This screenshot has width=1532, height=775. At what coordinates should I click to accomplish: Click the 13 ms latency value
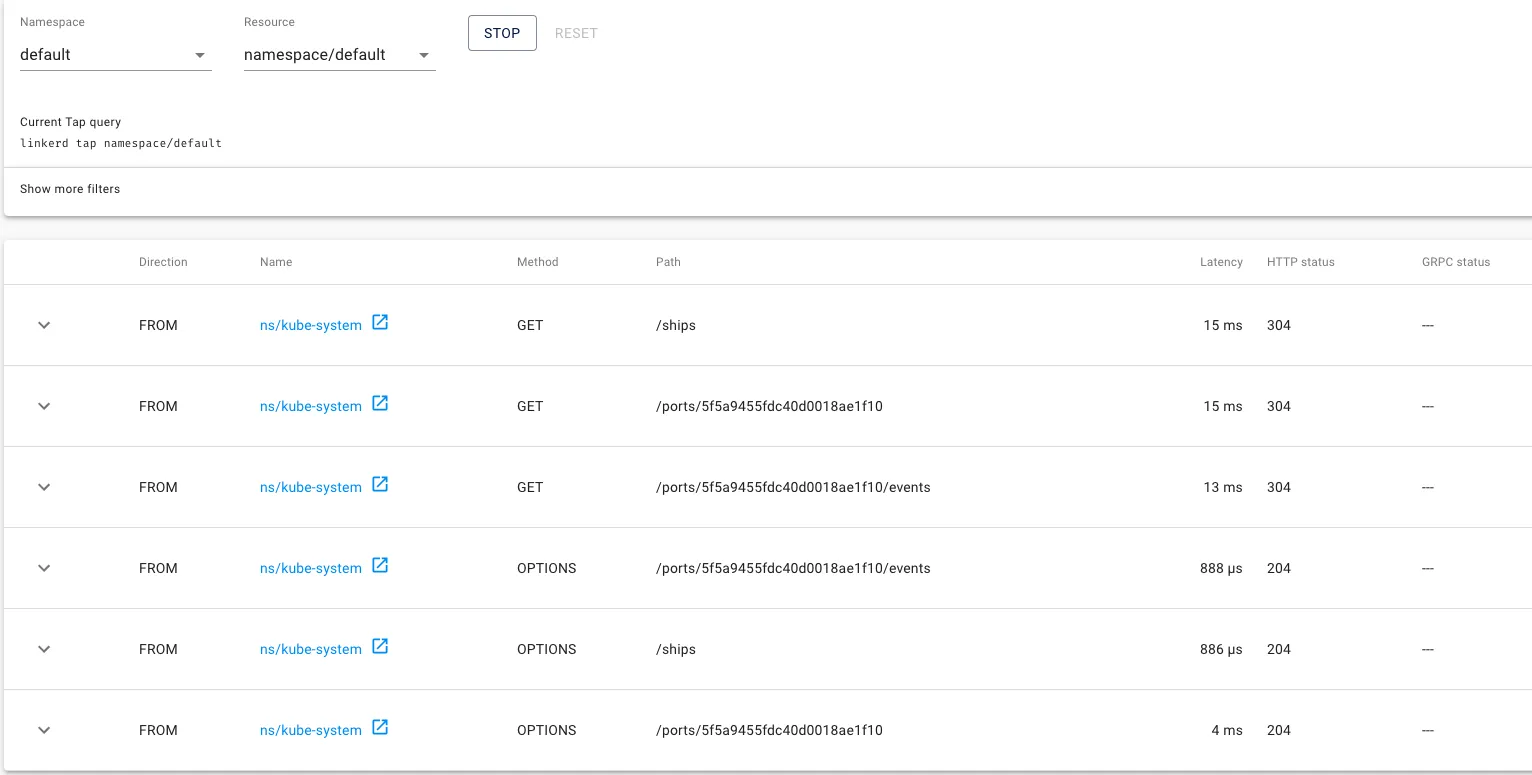pyautogui.click(x=1223, y=487)
